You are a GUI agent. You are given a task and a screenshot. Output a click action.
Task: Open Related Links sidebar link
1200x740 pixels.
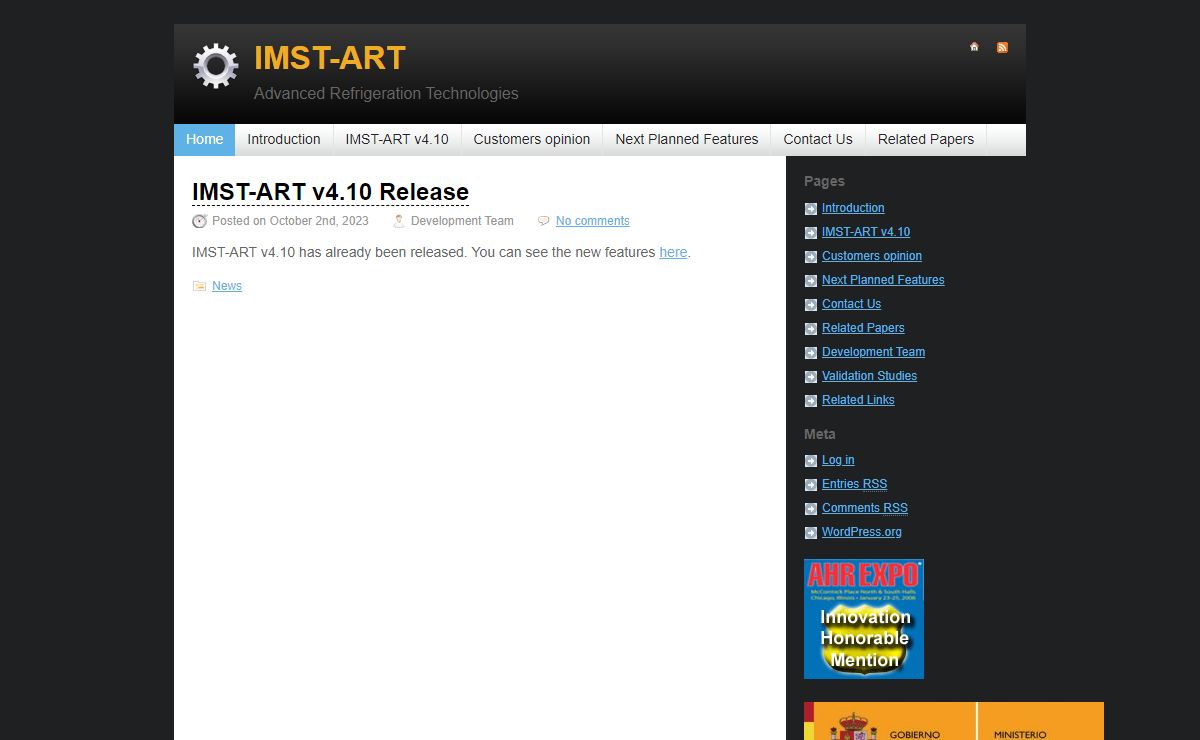click(858, 400)
